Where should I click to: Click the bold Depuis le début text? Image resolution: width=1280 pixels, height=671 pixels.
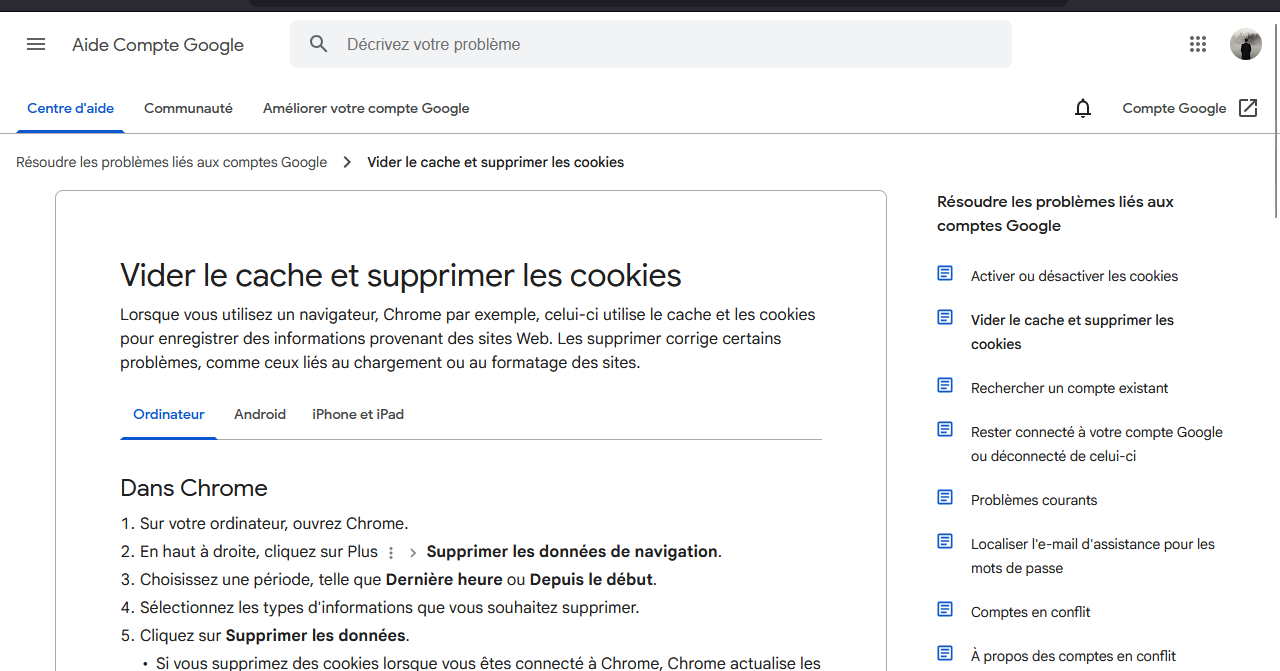[x=591, y=579]
